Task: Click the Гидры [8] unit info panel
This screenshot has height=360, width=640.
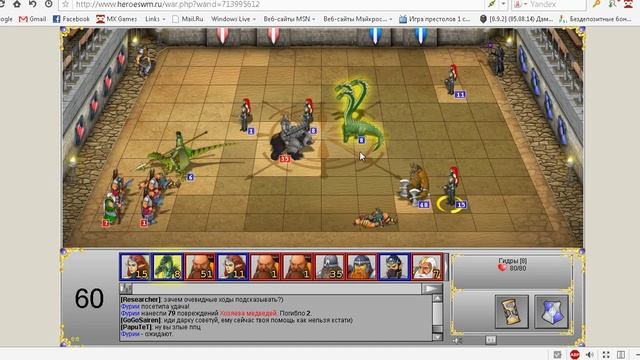Action: (x=512, y=271)
